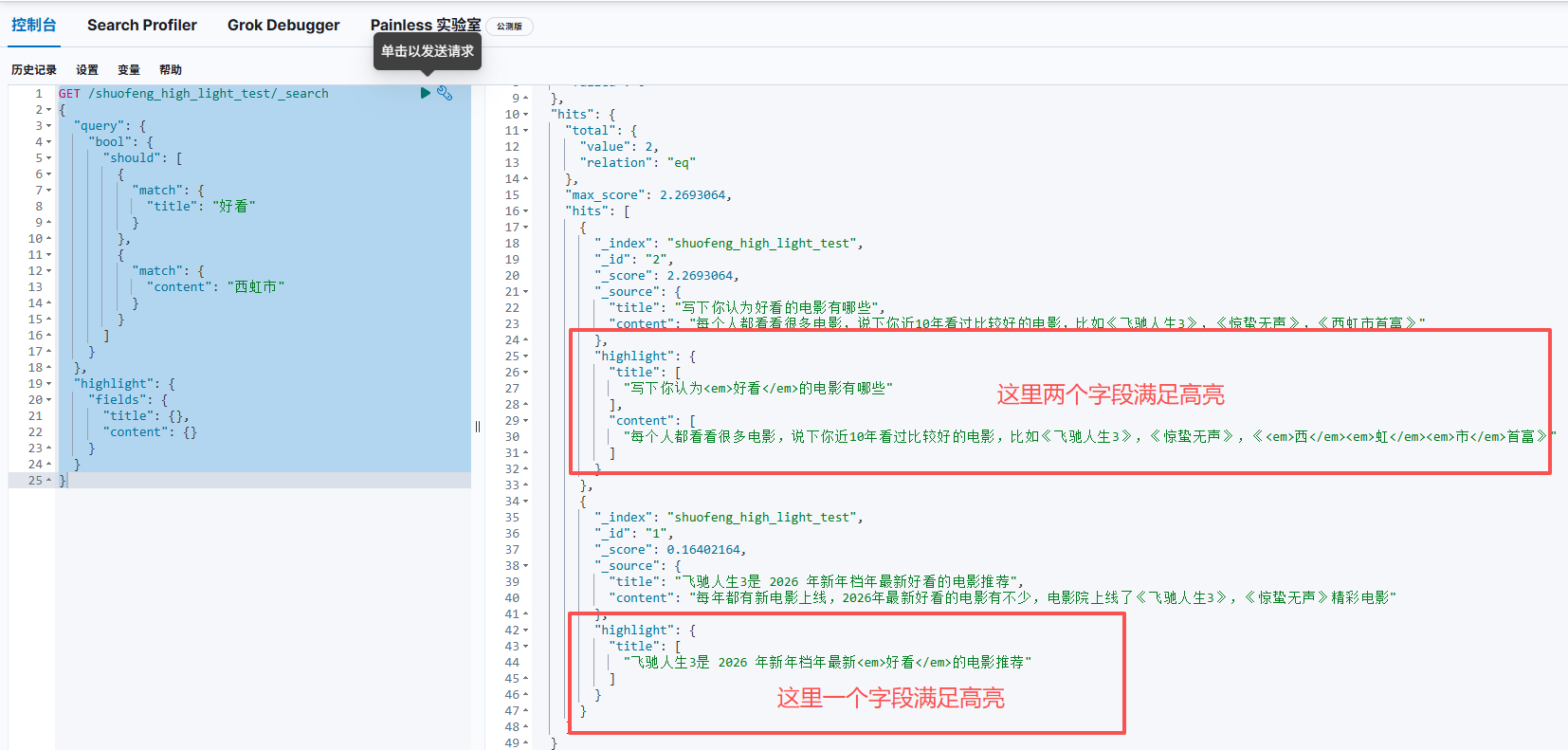Switch to the 控制台 tab
This screenshot has height=750, width=1568.
[34, 25]
